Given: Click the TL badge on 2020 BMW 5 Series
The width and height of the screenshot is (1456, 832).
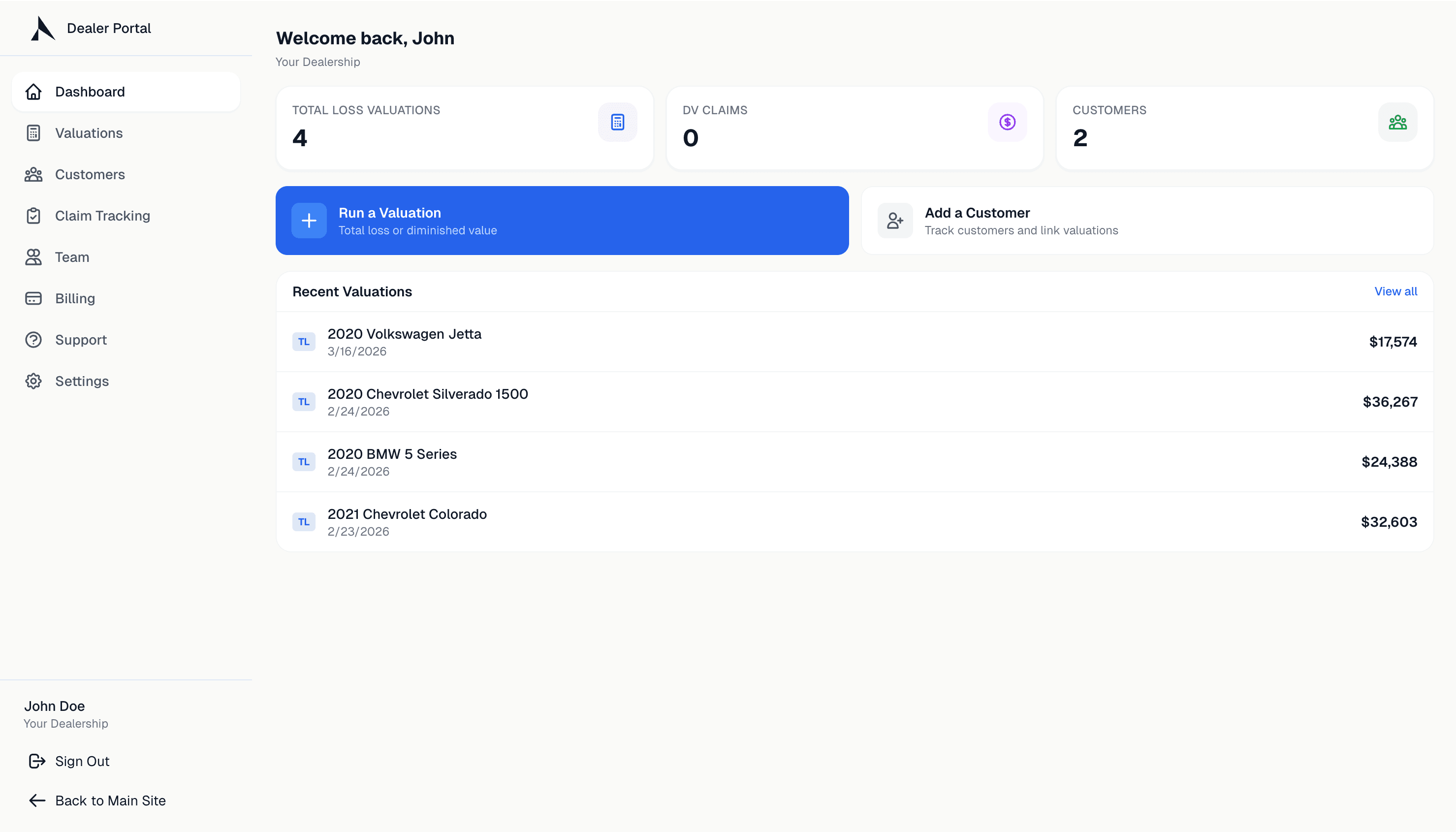Looking at the screenshot, I should point(305,462).
